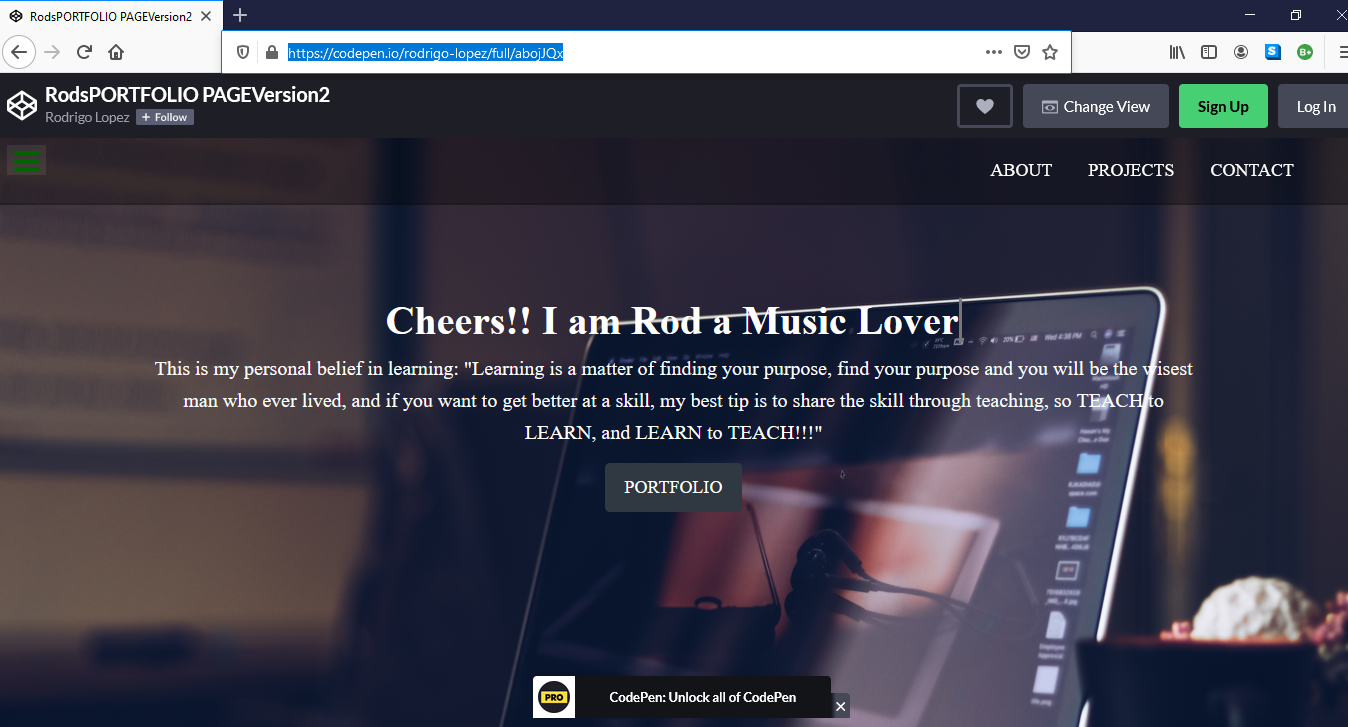Open Firefox account icon
Viewport: 1348px width, 727px height.
[x=1241, y=52]
